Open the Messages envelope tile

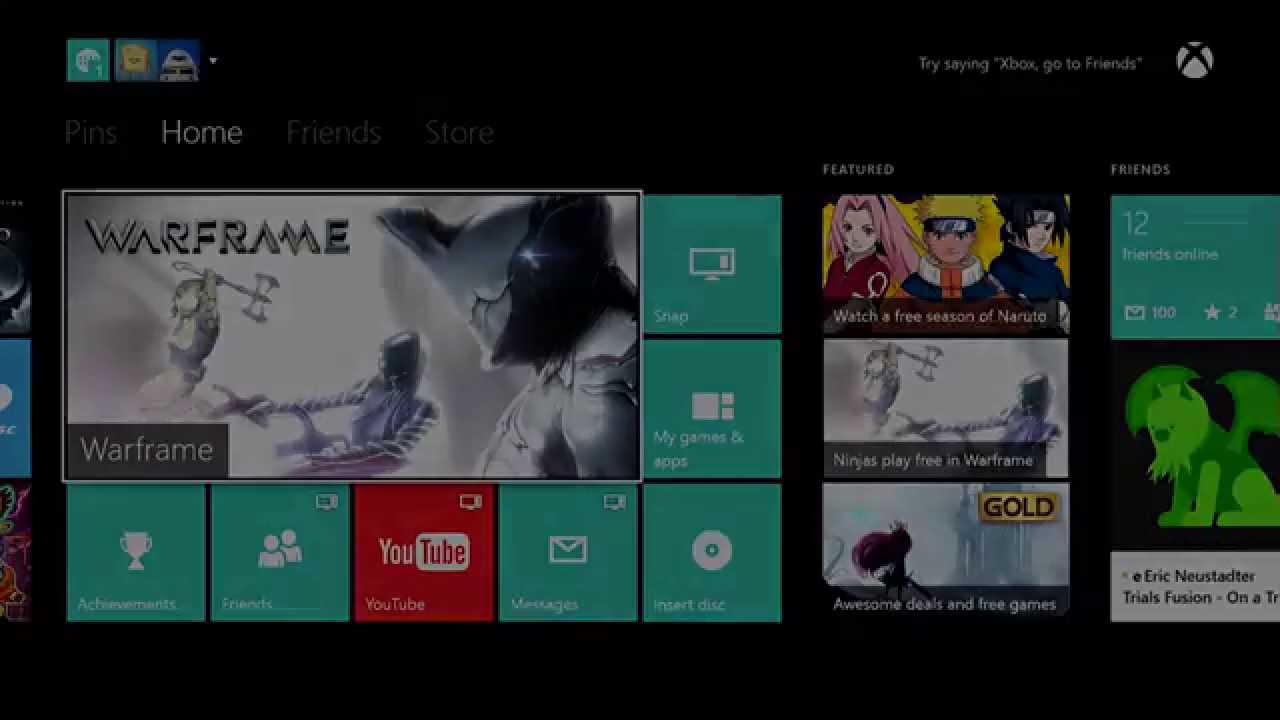coord(568,553)
